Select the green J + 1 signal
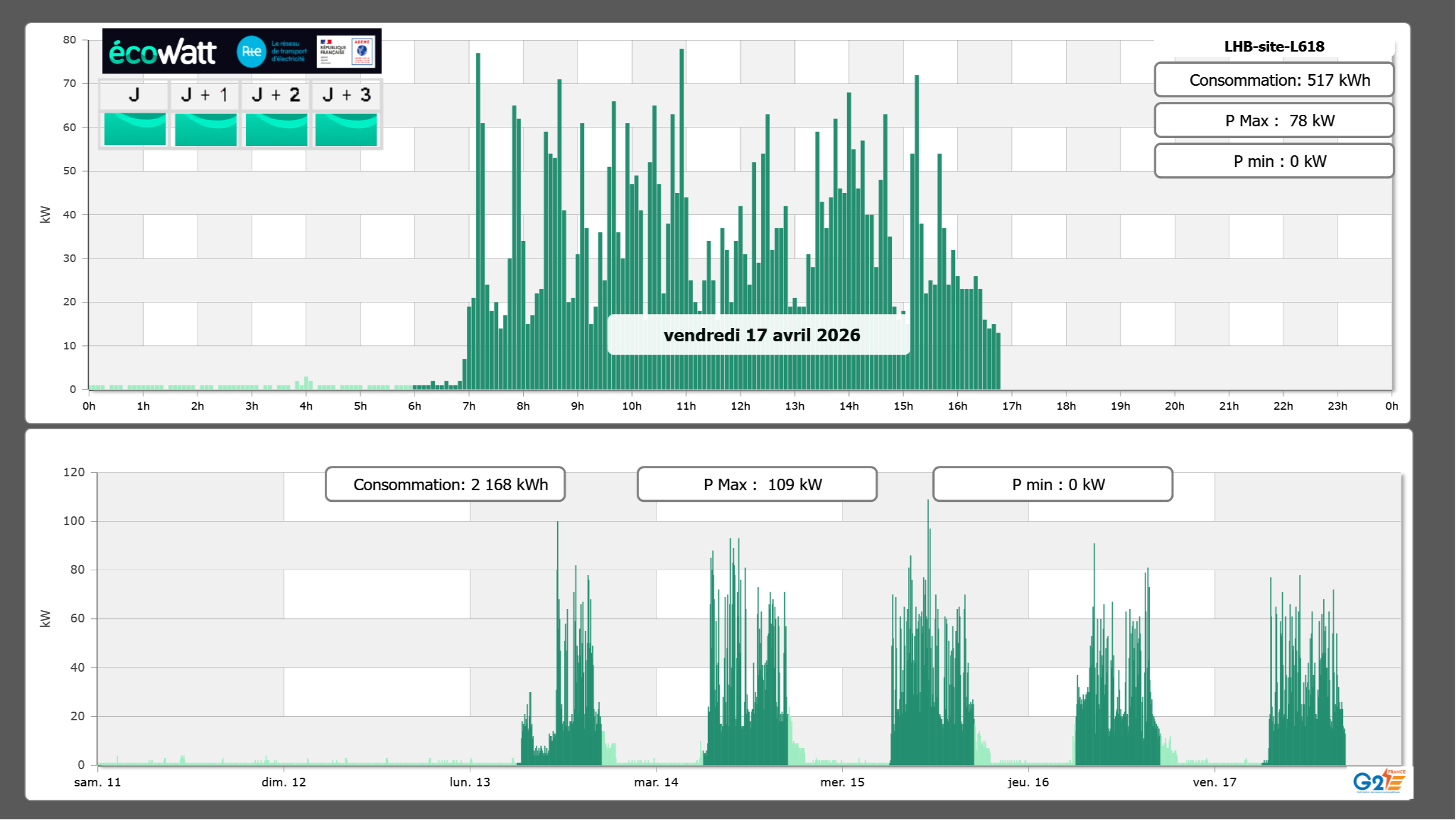 click(x=205, y=129)
